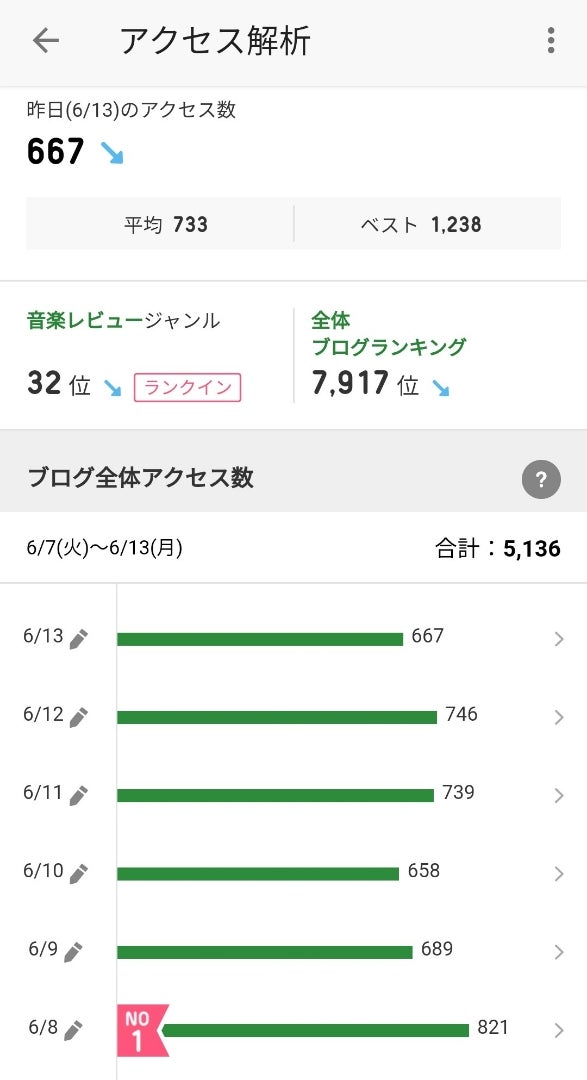Viewport: 587px width, 1080px height.
Task: Select the 6/12 bar showing 746
Action: (x=277, y=717)
